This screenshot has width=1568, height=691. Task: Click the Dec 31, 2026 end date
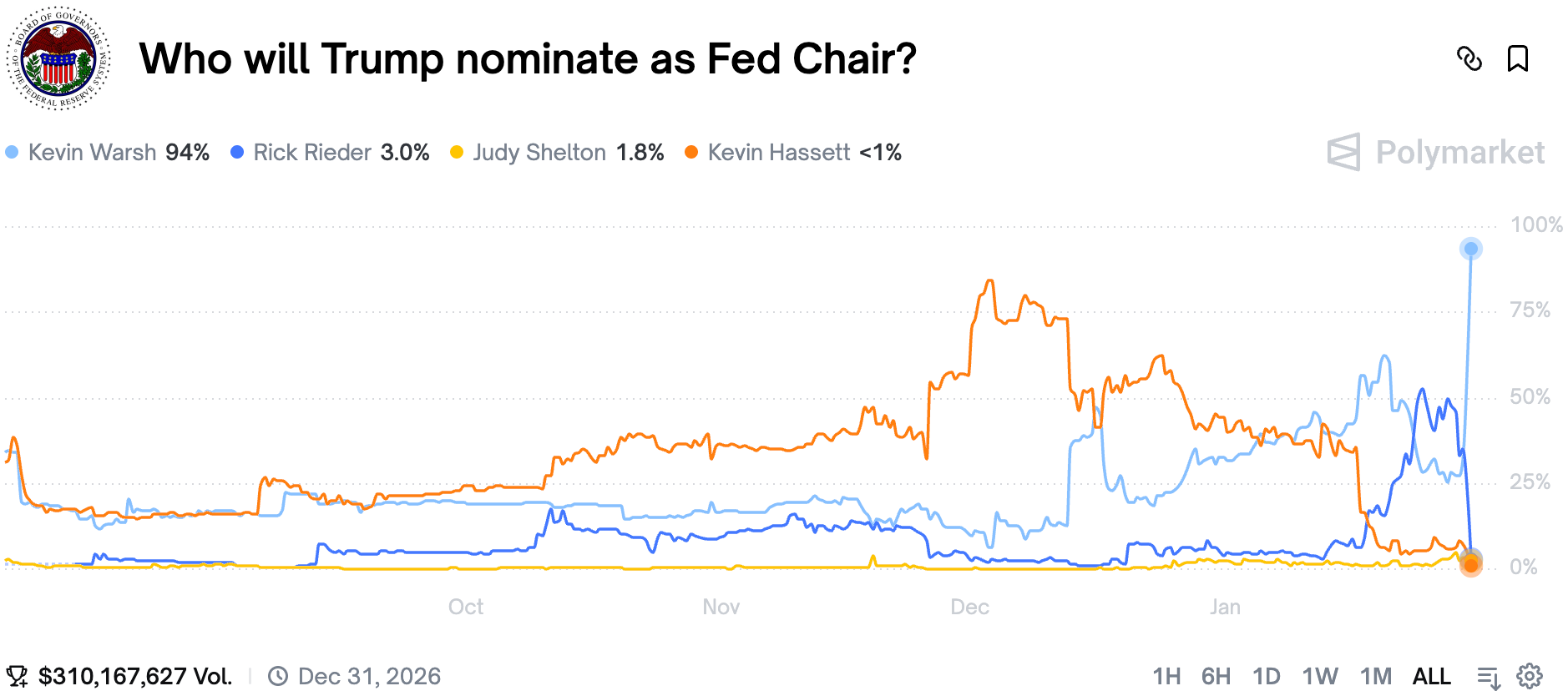pos(369,676)
